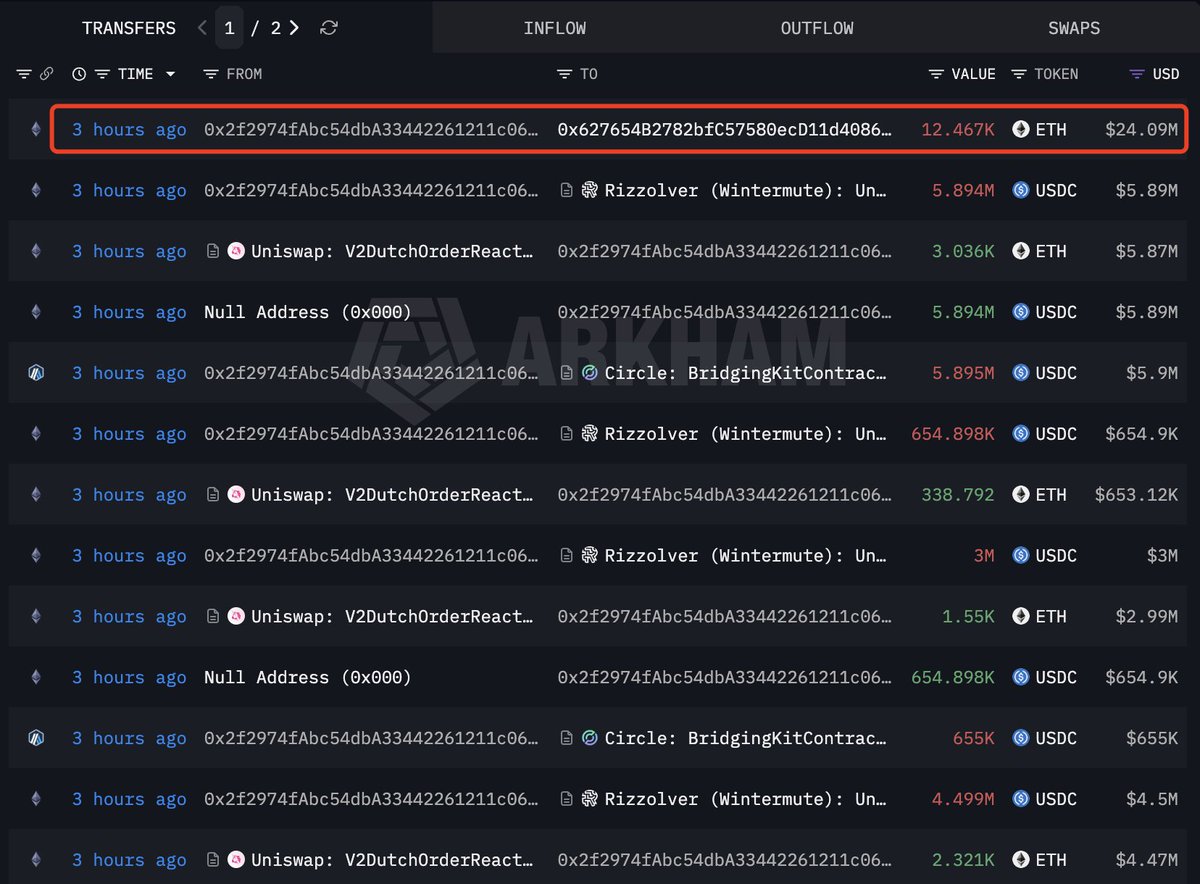Click the $2.99M USD amount
Viewport: 1200px width, 884px height.
[1147, 616]
